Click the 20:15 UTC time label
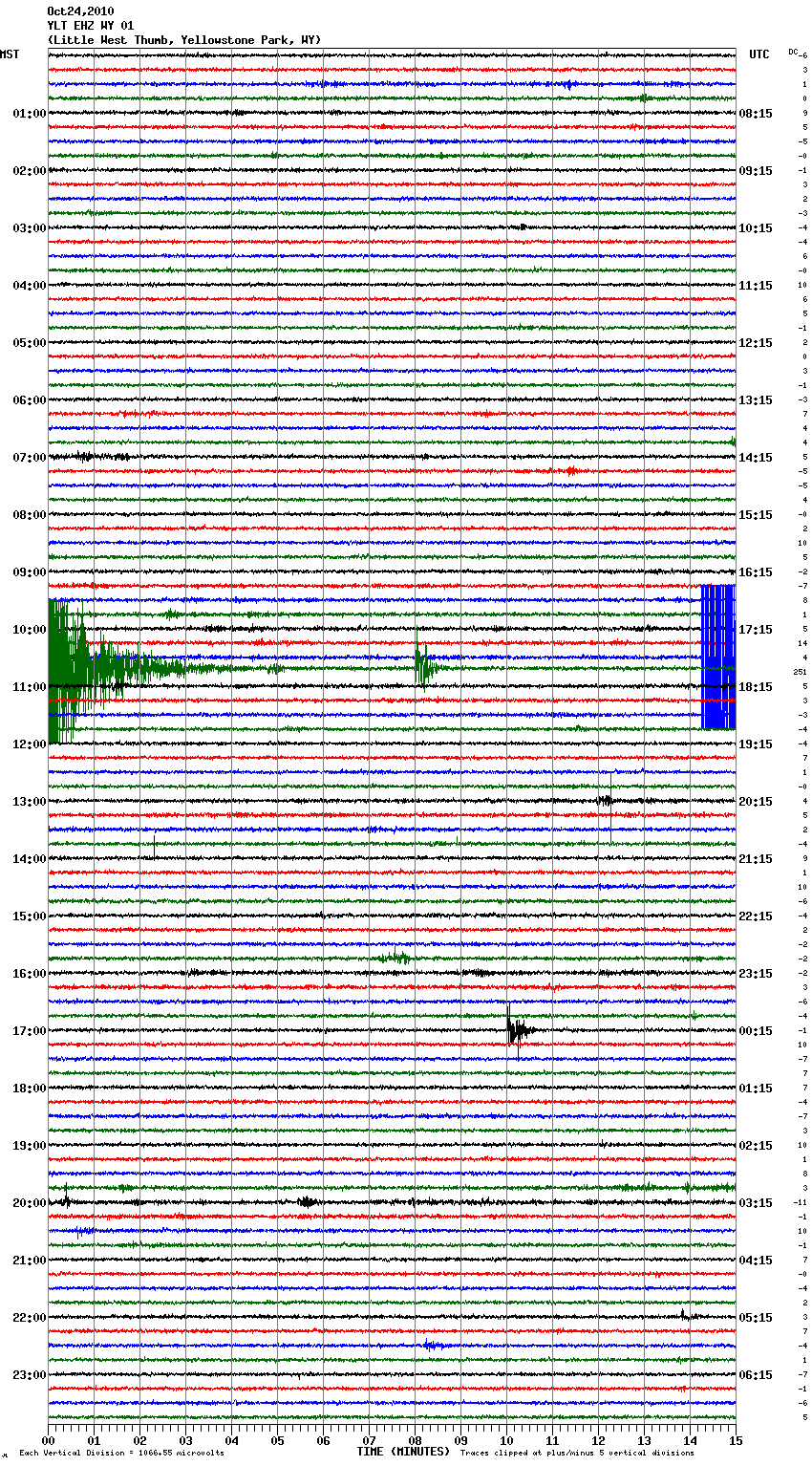This screenshot has height=1466, width=812. [x=756, y=802]
